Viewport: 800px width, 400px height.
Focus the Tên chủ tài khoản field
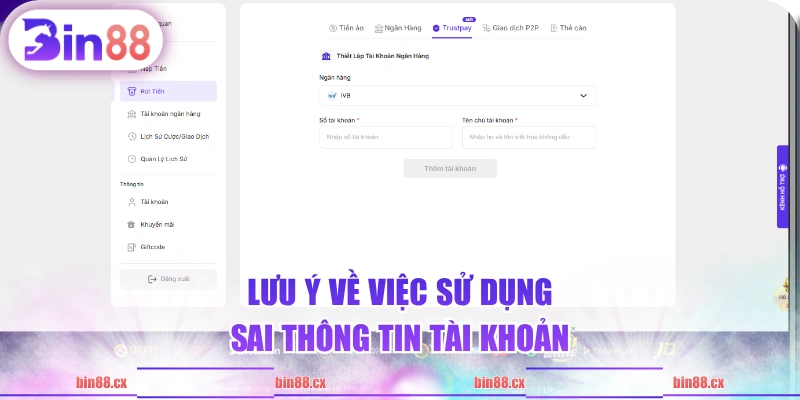pyautogui.click(x=529, y=137)
